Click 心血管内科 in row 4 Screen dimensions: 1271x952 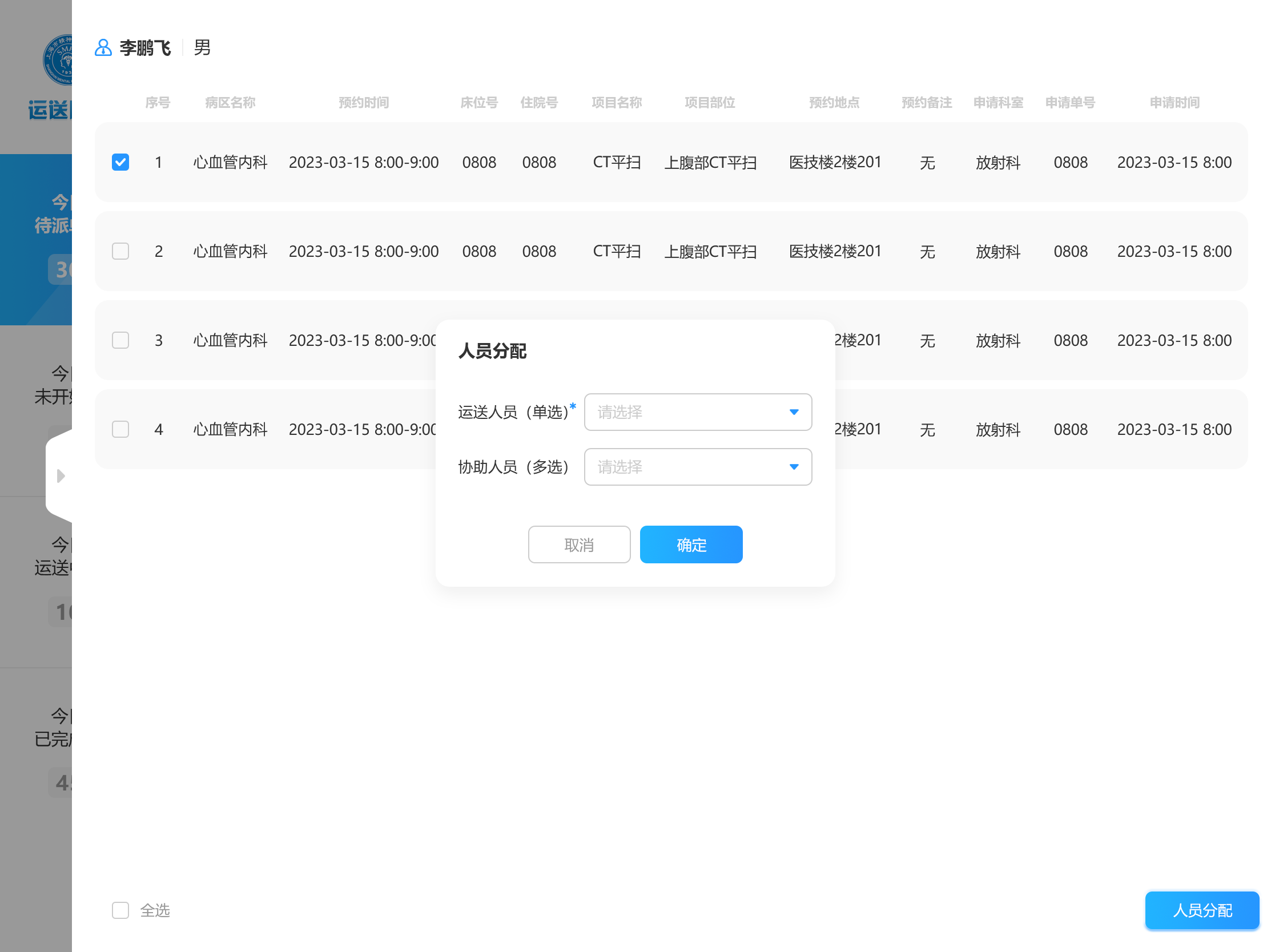click(x=230, y=430)
